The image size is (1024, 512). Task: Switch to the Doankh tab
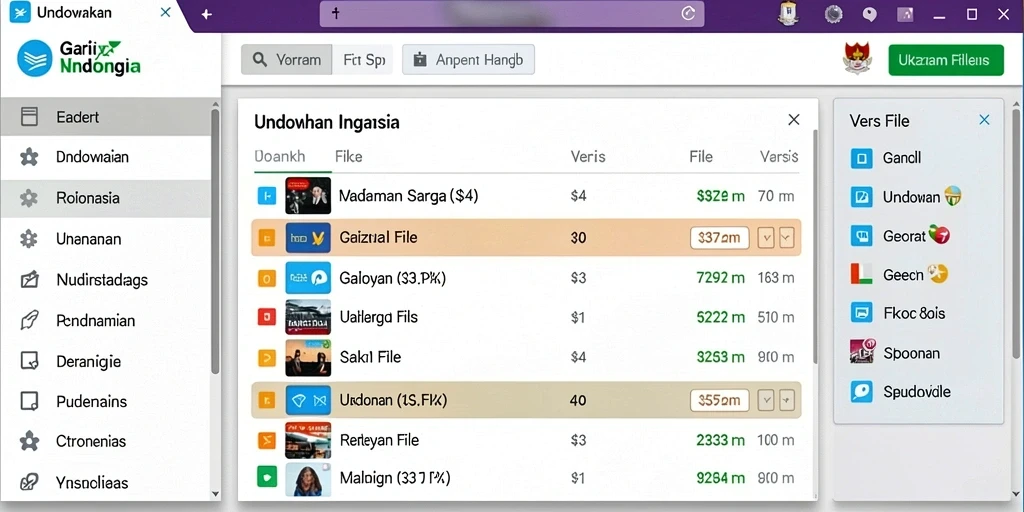[280, 157]
